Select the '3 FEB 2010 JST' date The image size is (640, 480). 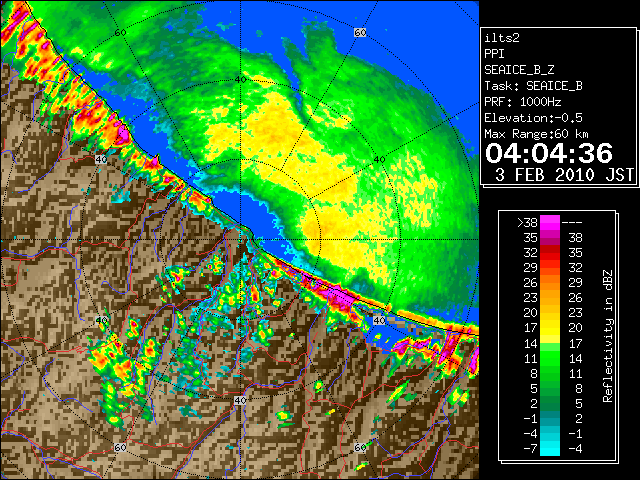click(564, 175)
